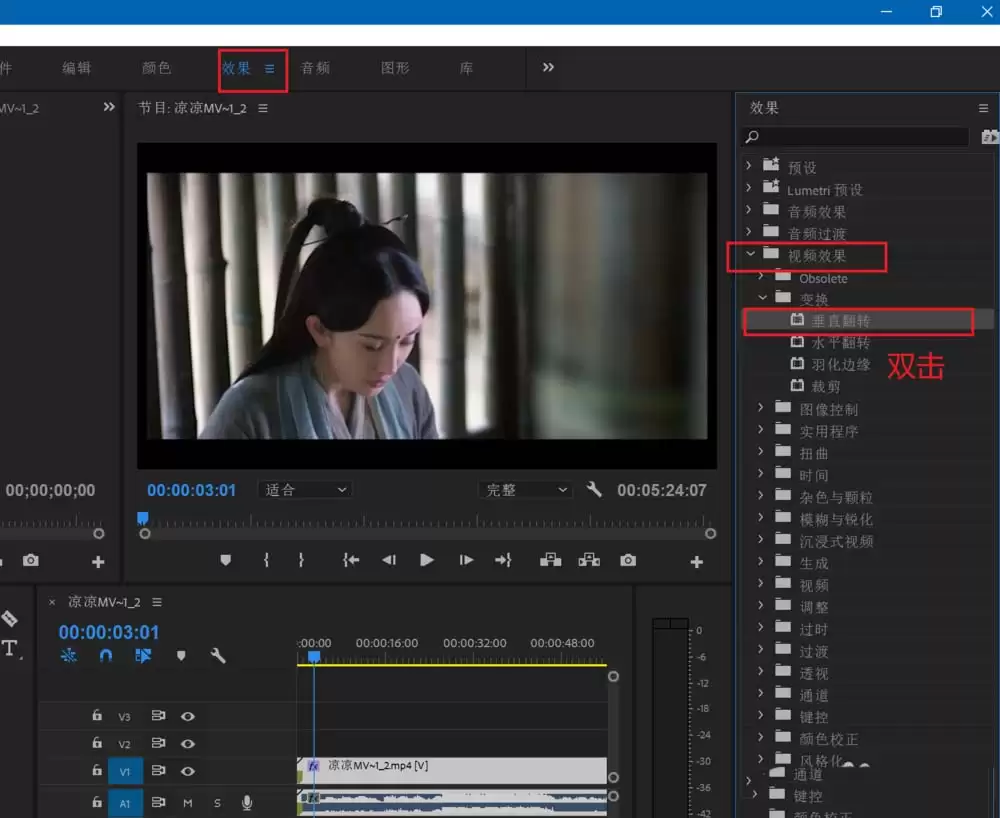This screenshot has height=818, width=1000.
Task: Click the Add Marker icon in program monitor
Action: pyautogui.click(x=226, y=560)
